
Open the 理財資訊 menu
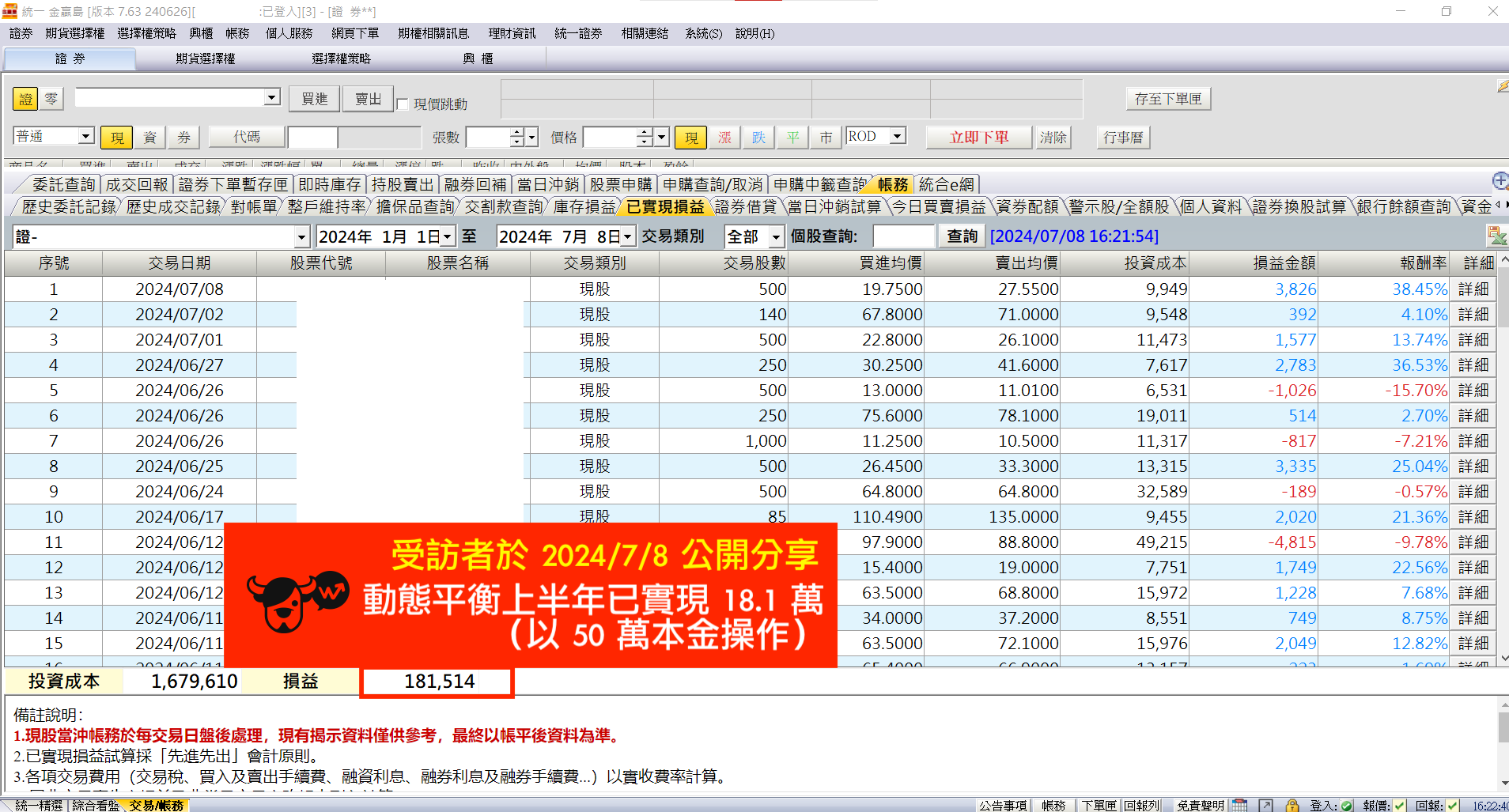(x=512, y=33)
